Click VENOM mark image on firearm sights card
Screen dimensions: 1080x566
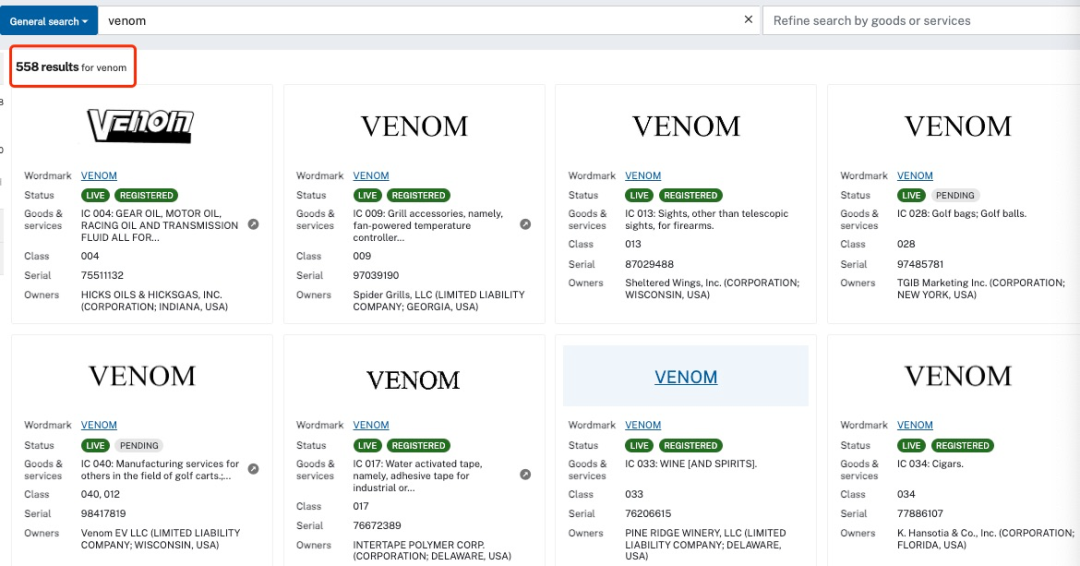pos(686,127)
